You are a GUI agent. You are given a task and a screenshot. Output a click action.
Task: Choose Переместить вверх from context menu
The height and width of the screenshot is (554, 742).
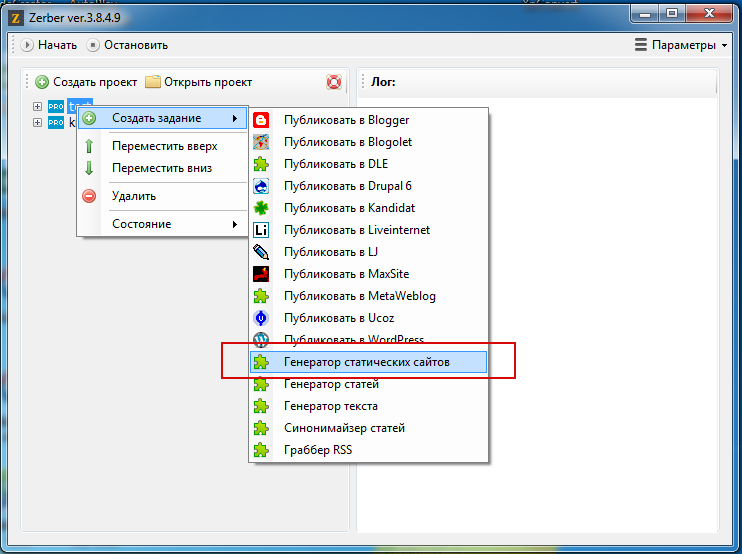pos(163,146)
